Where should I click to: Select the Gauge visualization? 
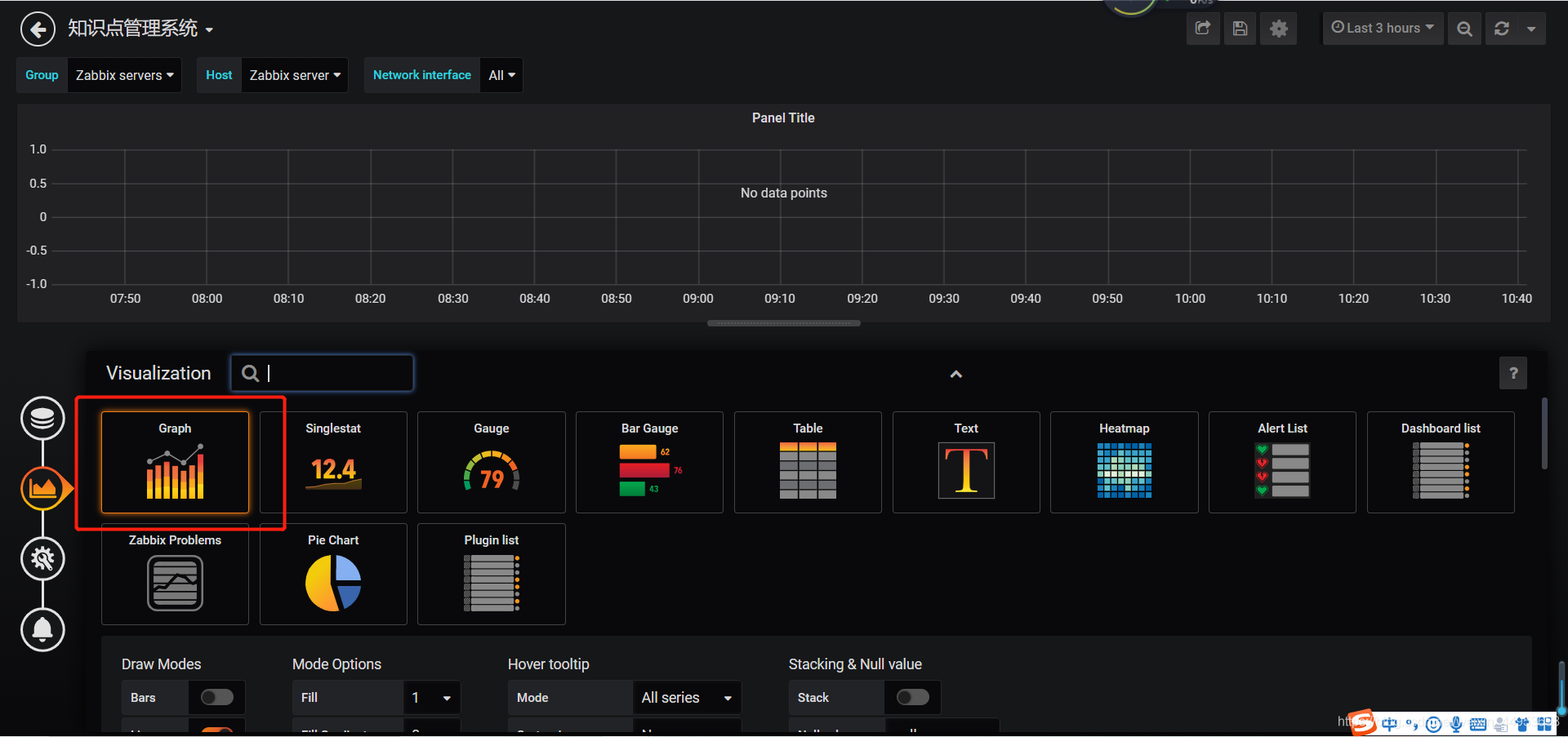[x=492, y=462]
